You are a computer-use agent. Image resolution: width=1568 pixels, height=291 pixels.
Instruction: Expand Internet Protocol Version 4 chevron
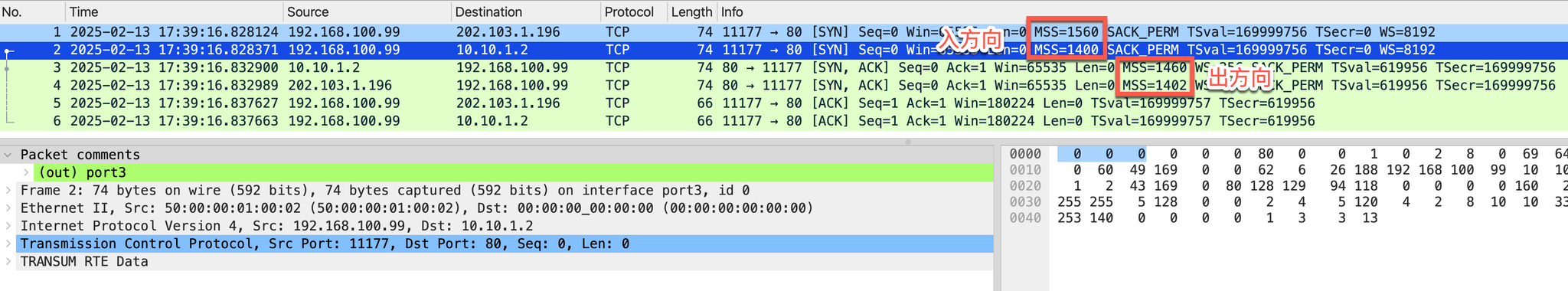(8, 226)
